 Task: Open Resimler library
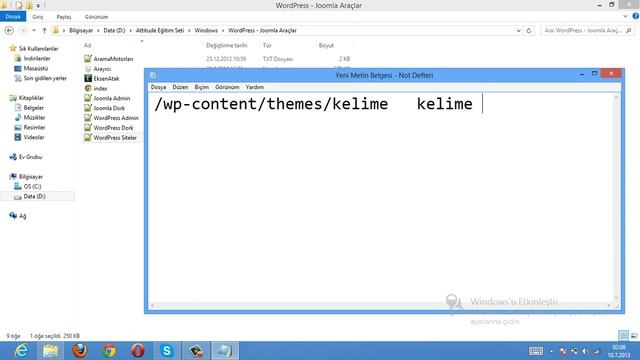[x=34, y=127]
